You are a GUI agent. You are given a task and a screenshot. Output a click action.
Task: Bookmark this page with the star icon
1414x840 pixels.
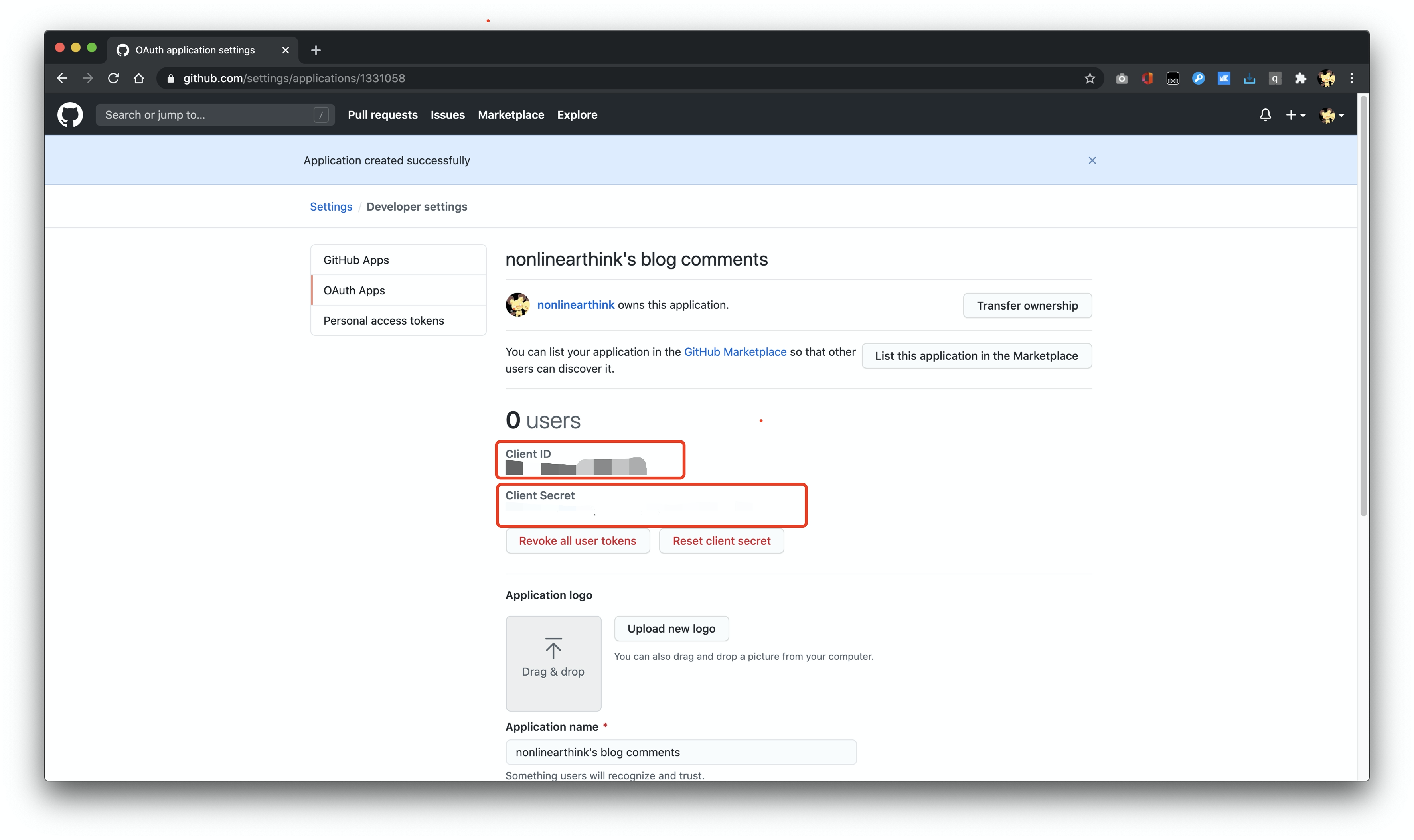click(1090, 78)
